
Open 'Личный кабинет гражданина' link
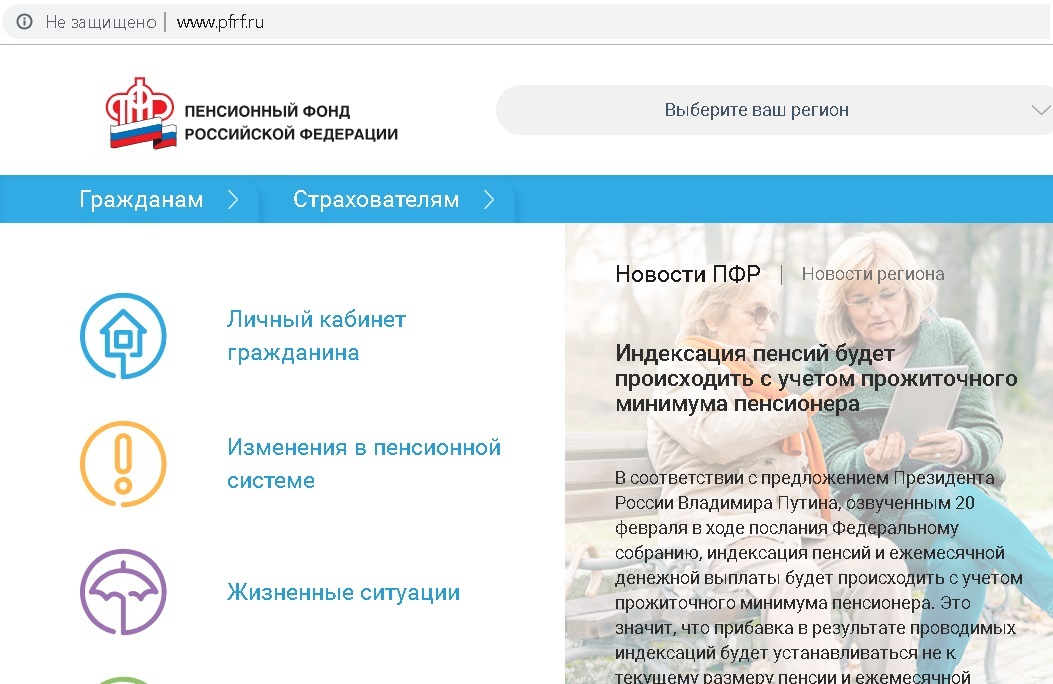point(316,336)
